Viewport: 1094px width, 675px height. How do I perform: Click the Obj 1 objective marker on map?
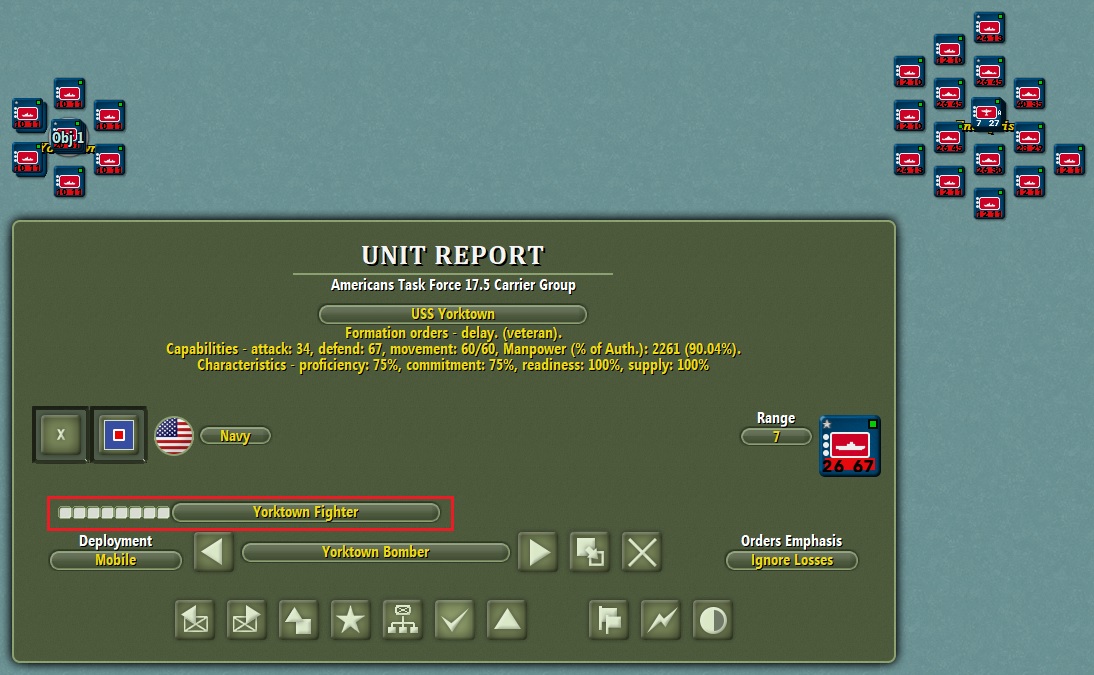coord(68,138)
